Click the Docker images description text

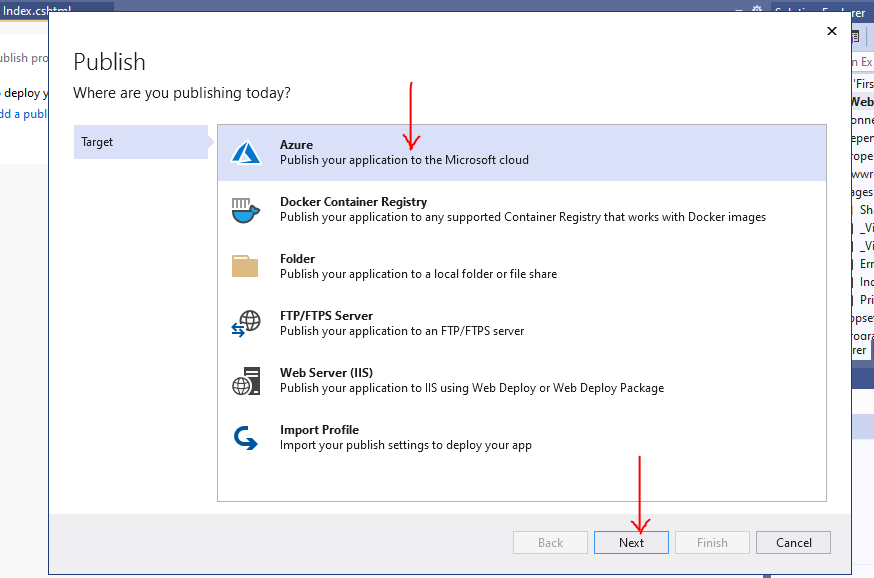point(523,217)
